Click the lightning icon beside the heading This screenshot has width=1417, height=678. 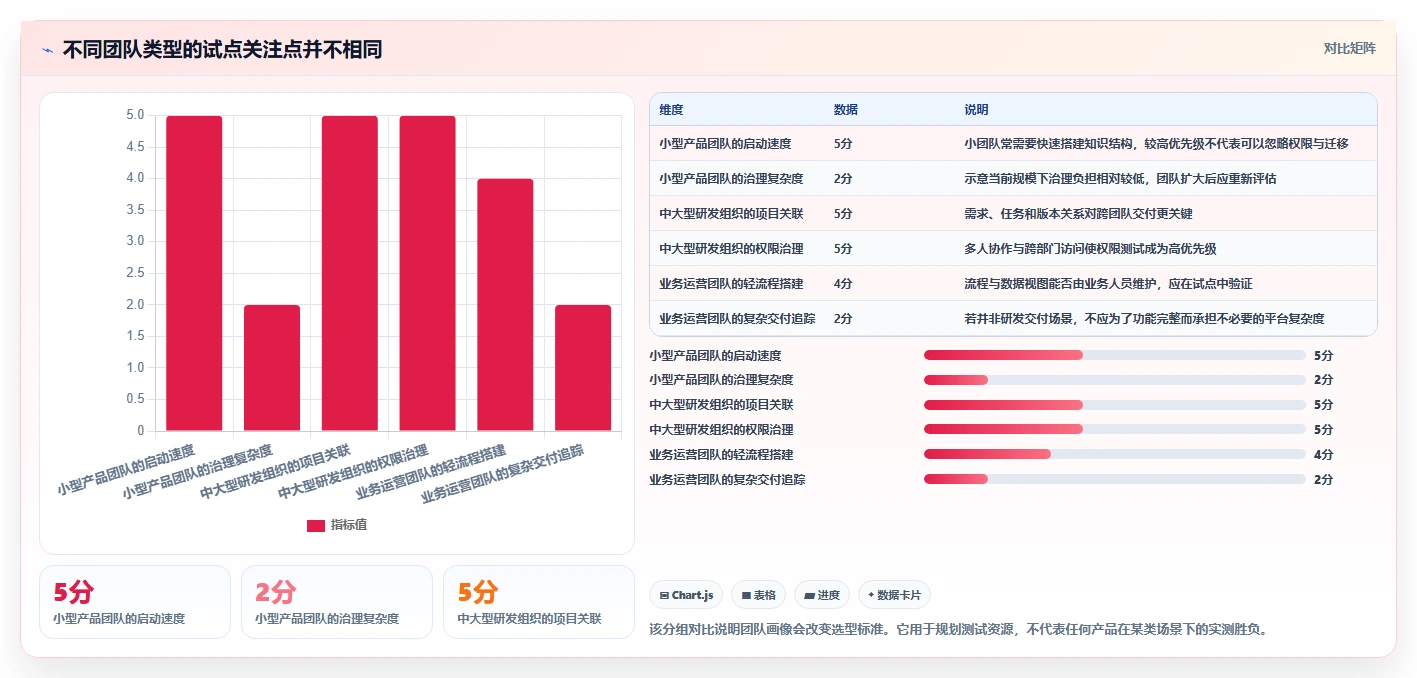pos(47,50)
